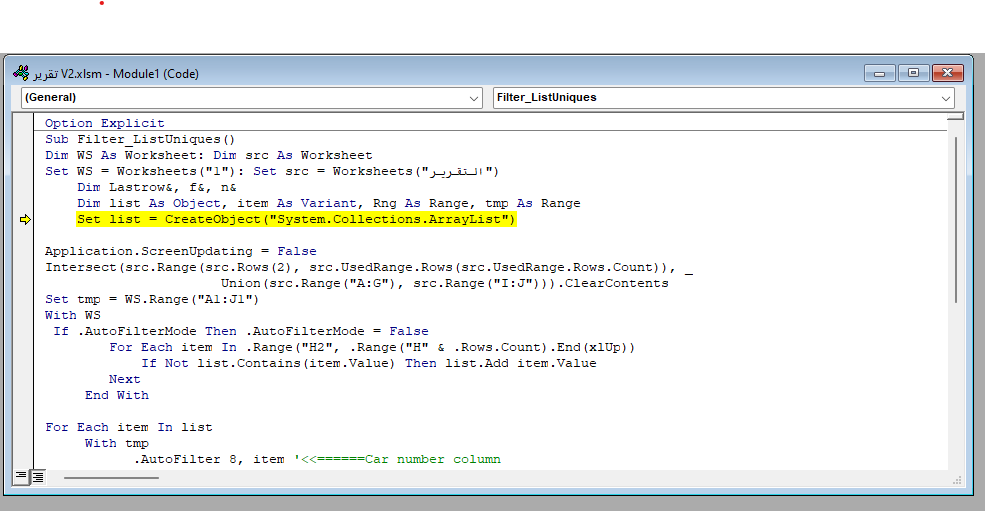Screen dimensions: 985x511
Task: Click the horizontal scrollbar thumb
Action: pos(111,478)
